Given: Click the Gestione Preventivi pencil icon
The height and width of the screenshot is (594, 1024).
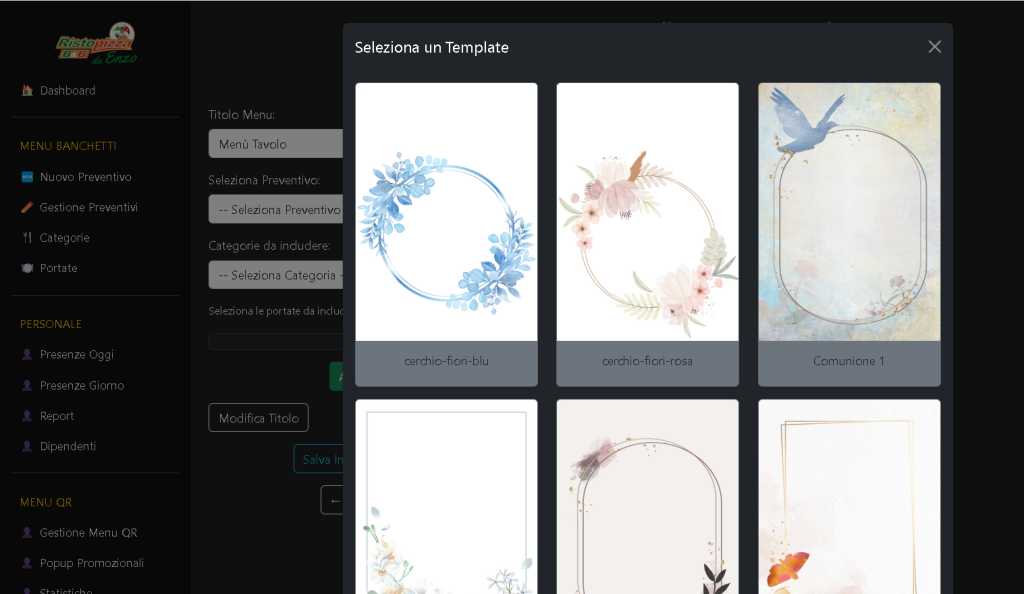Looking at the screenshot, I should pyautogui.click(x=27, y=208).
